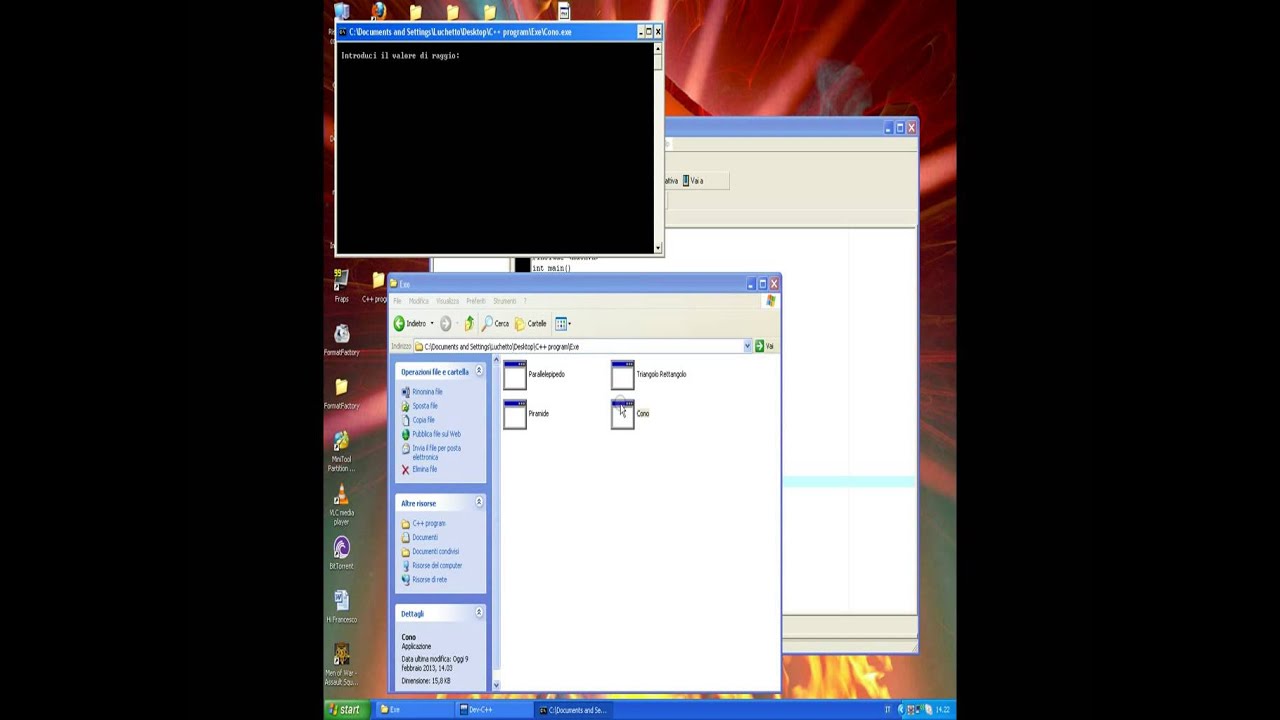Switch to the Dev-C++ taskbar button

click(x=492, y=710)
